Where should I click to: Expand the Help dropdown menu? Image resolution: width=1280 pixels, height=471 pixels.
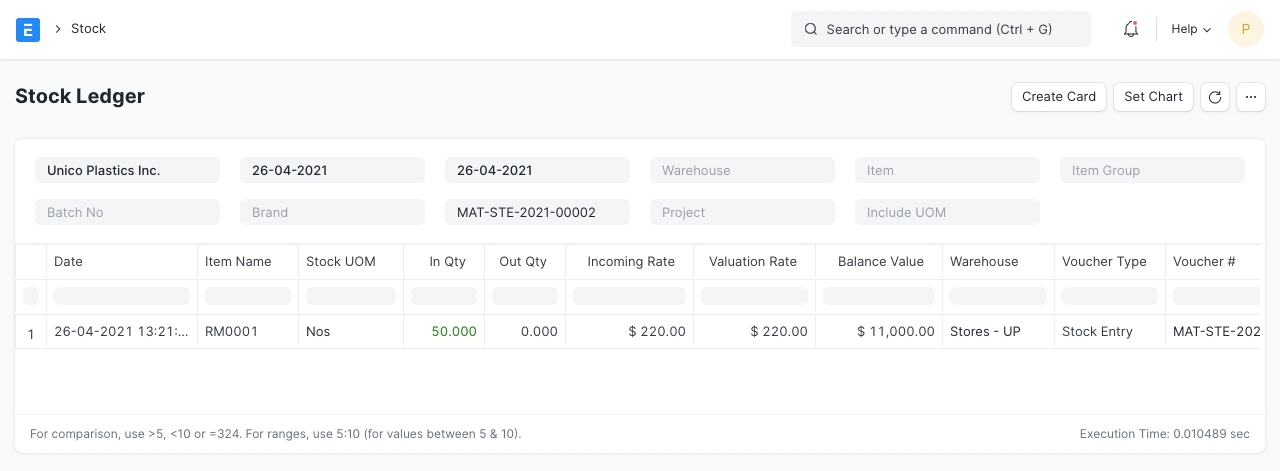pos(1191,30)
